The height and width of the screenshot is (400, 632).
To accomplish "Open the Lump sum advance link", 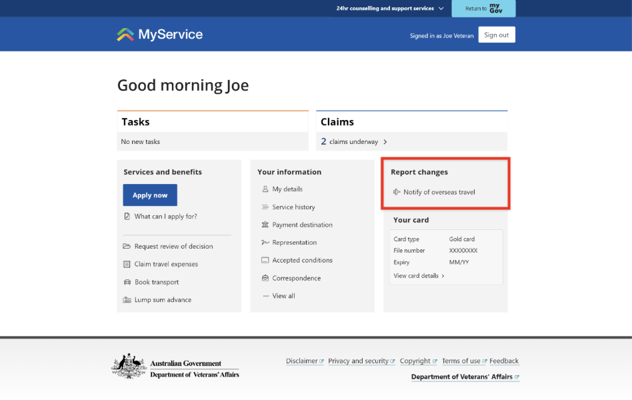I will pos(163,300).
